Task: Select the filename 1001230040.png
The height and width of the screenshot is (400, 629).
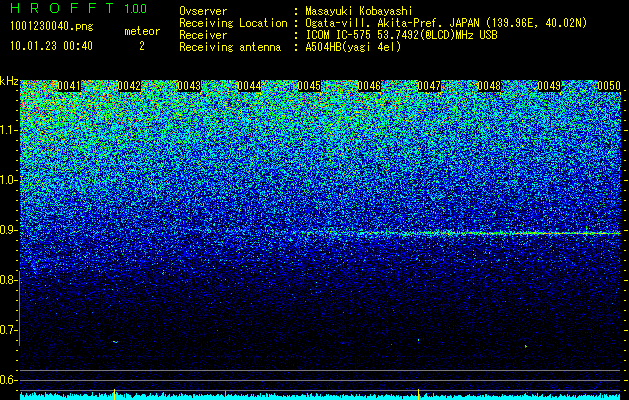Action: [x=52, y=26]
